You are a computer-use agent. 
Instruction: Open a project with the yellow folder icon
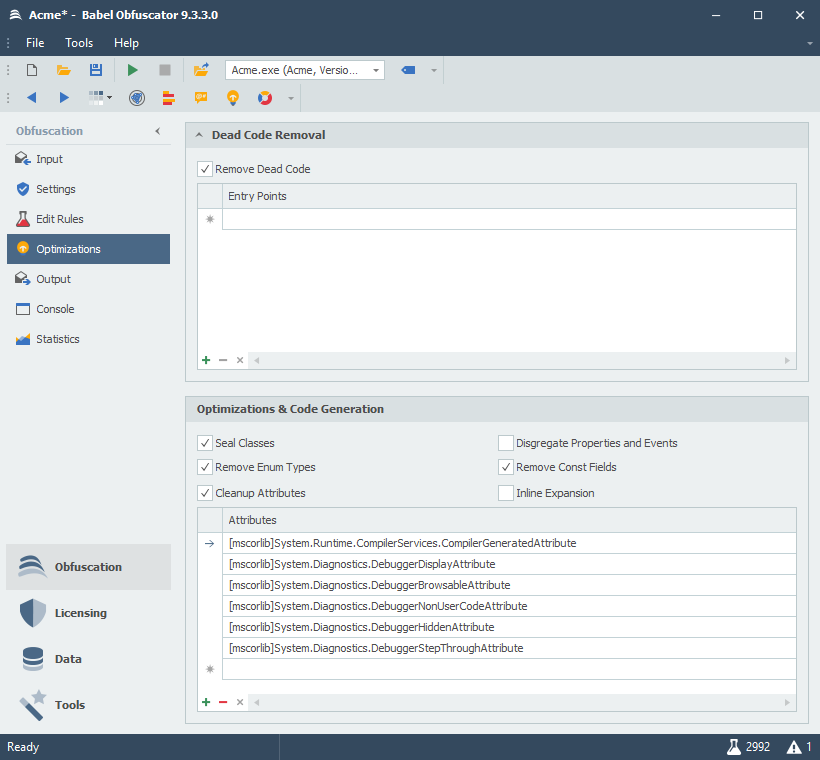[x=64, y=70]
